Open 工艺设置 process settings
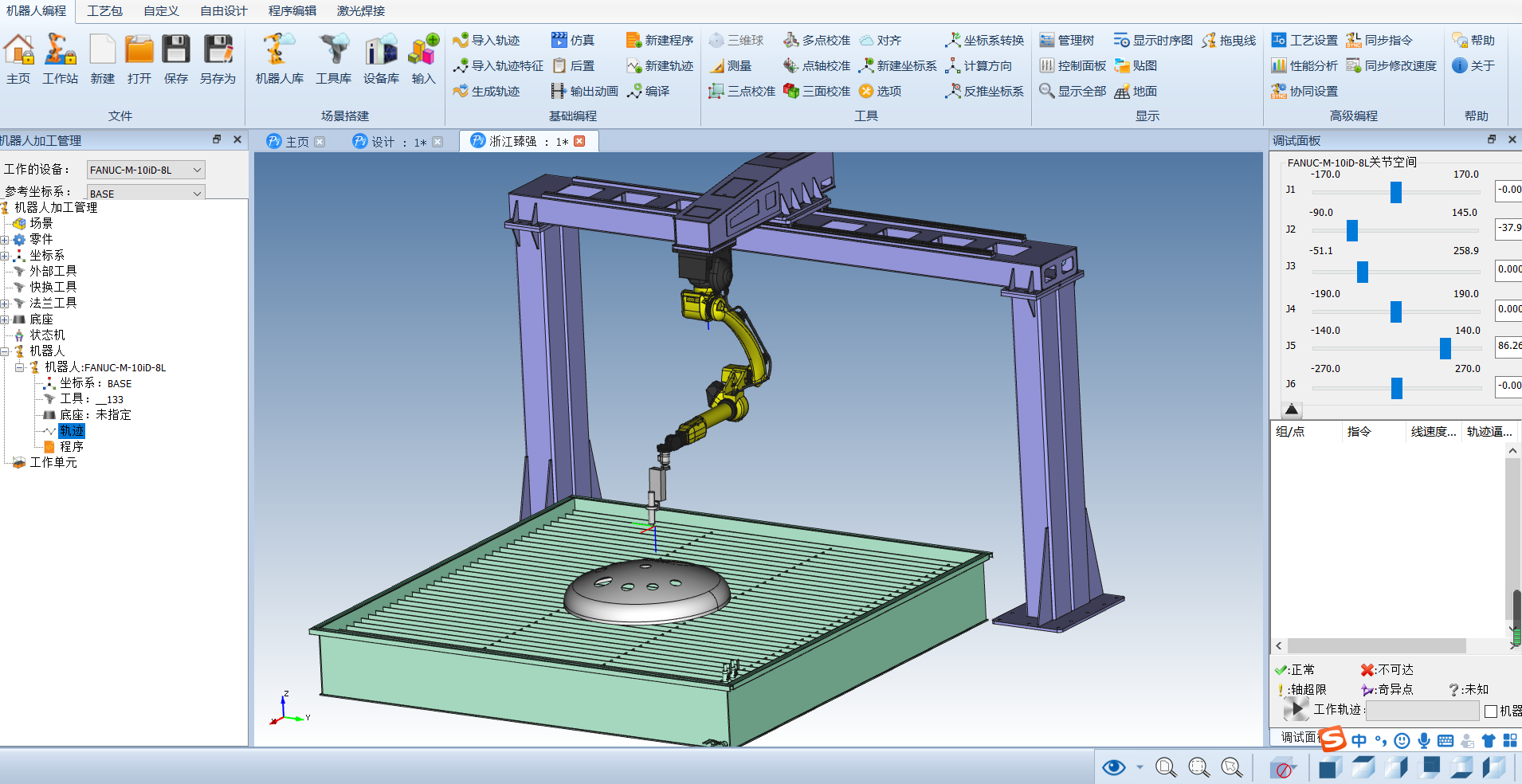 (x=1304, y=41)
